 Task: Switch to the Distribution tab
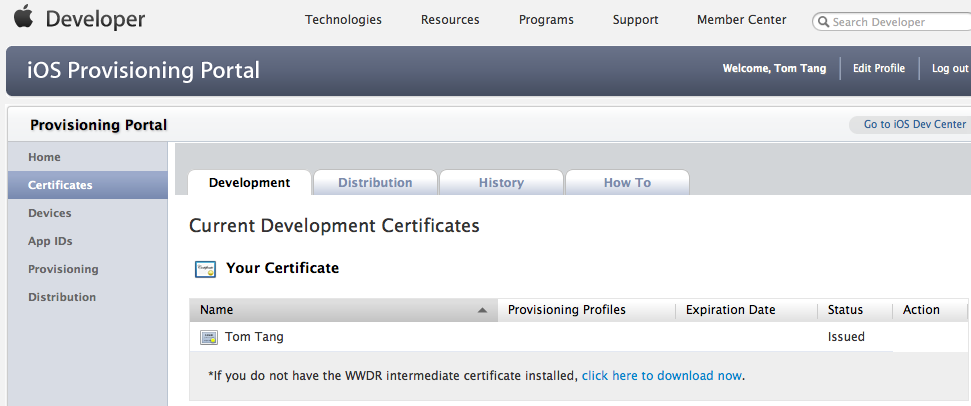[375, 183]
